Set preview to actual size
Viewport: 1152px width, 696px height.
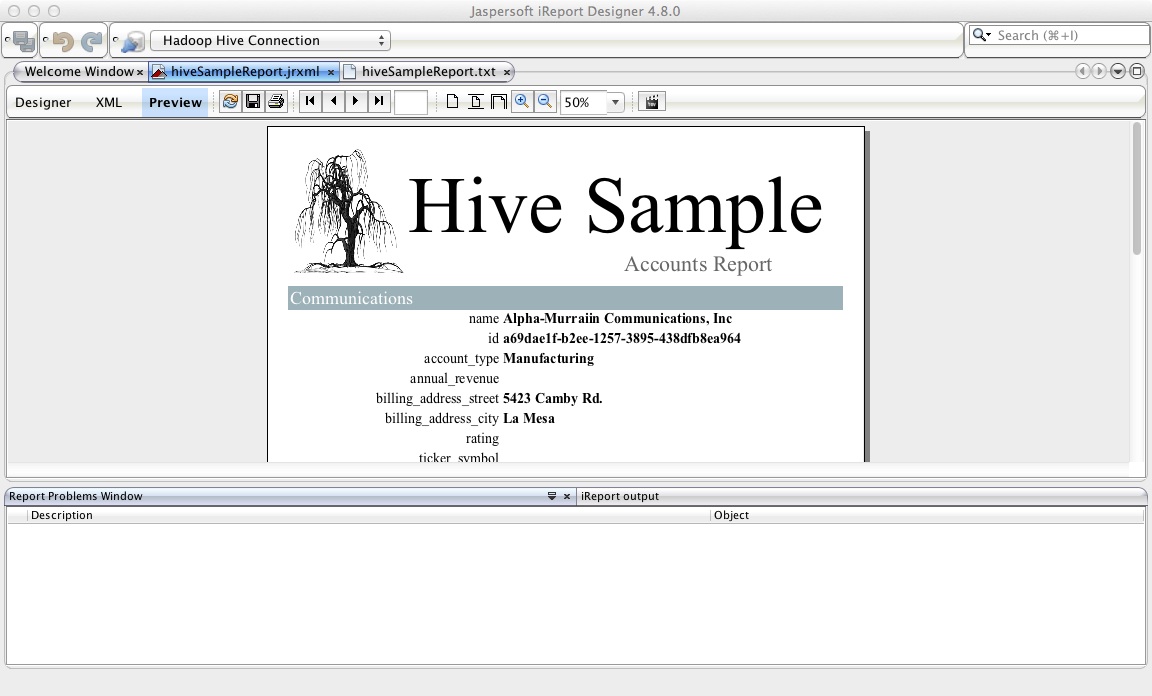coord(453,101)
